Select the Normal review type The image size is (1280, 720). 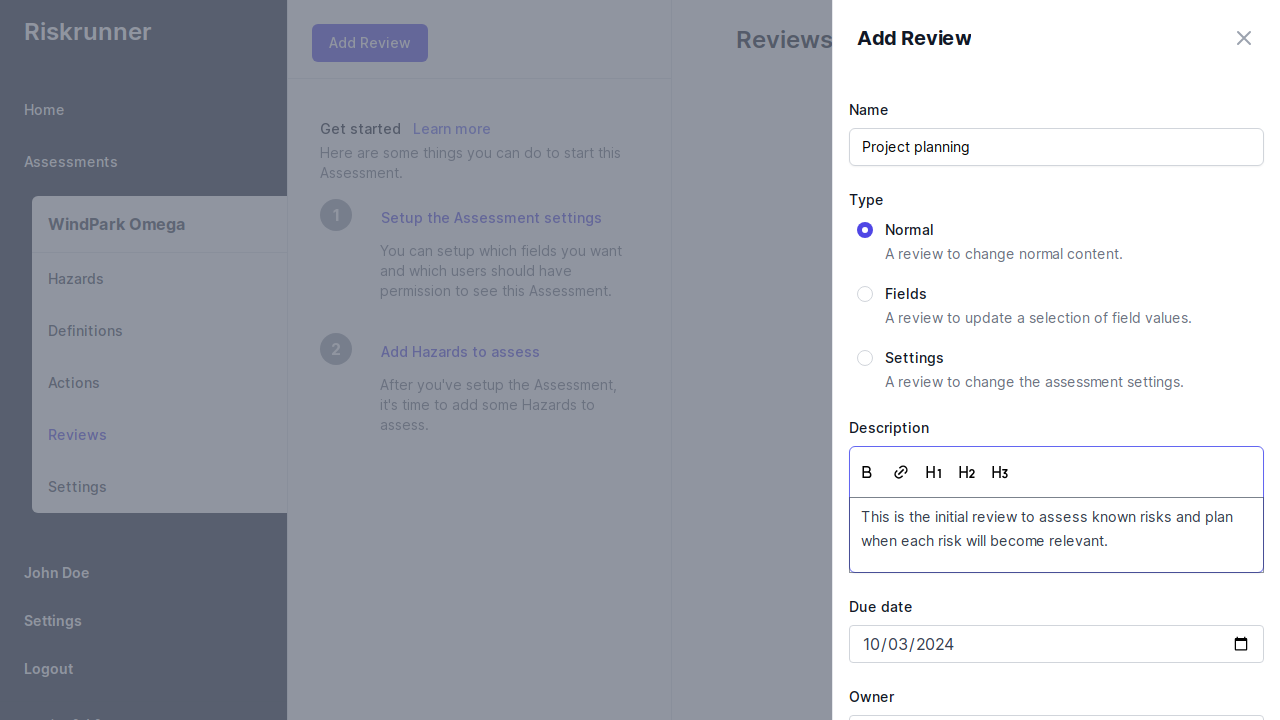865,230
